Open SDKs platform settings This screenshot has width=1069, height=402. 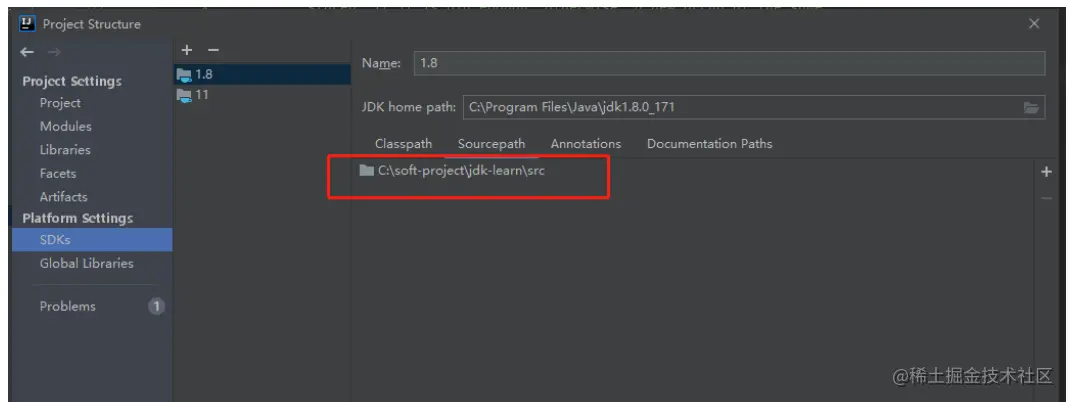pyautogui.click(x=92, y=240)
